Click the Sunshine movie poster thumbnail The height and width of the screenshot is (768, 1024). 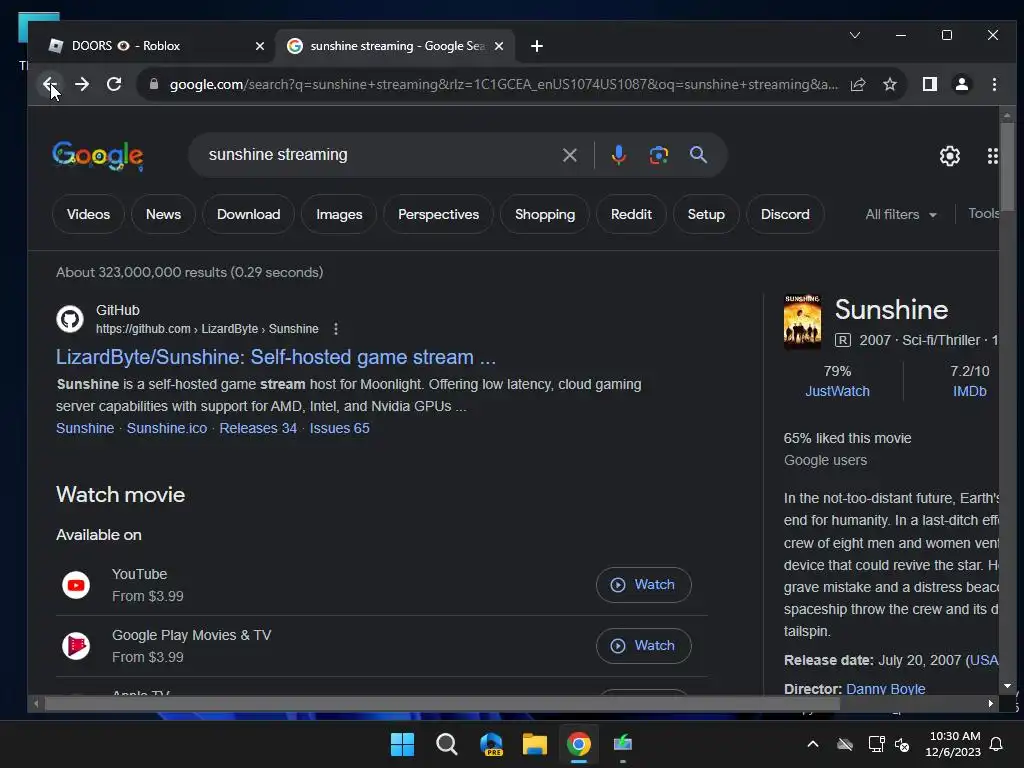(802, 321)
